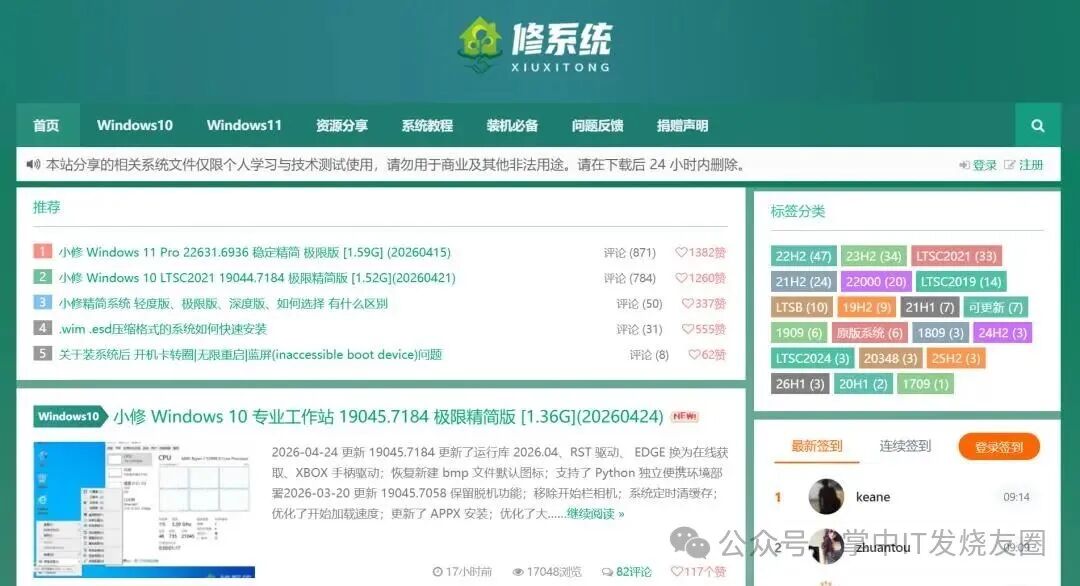Open 小修精简系统 轻度版 极限版 article
Screen dimensions: 1080x586
click(x=223, y=303)
